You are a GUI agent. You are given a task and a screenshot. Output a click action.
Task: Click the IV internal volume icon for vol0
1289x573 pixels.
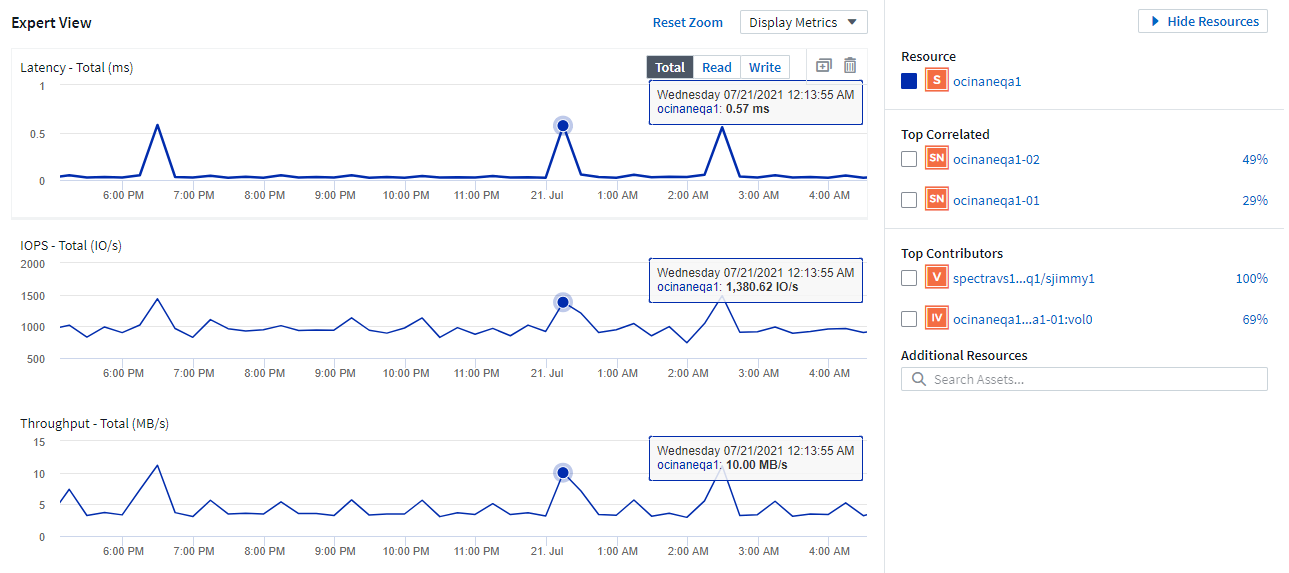click(x=935, y=319)
